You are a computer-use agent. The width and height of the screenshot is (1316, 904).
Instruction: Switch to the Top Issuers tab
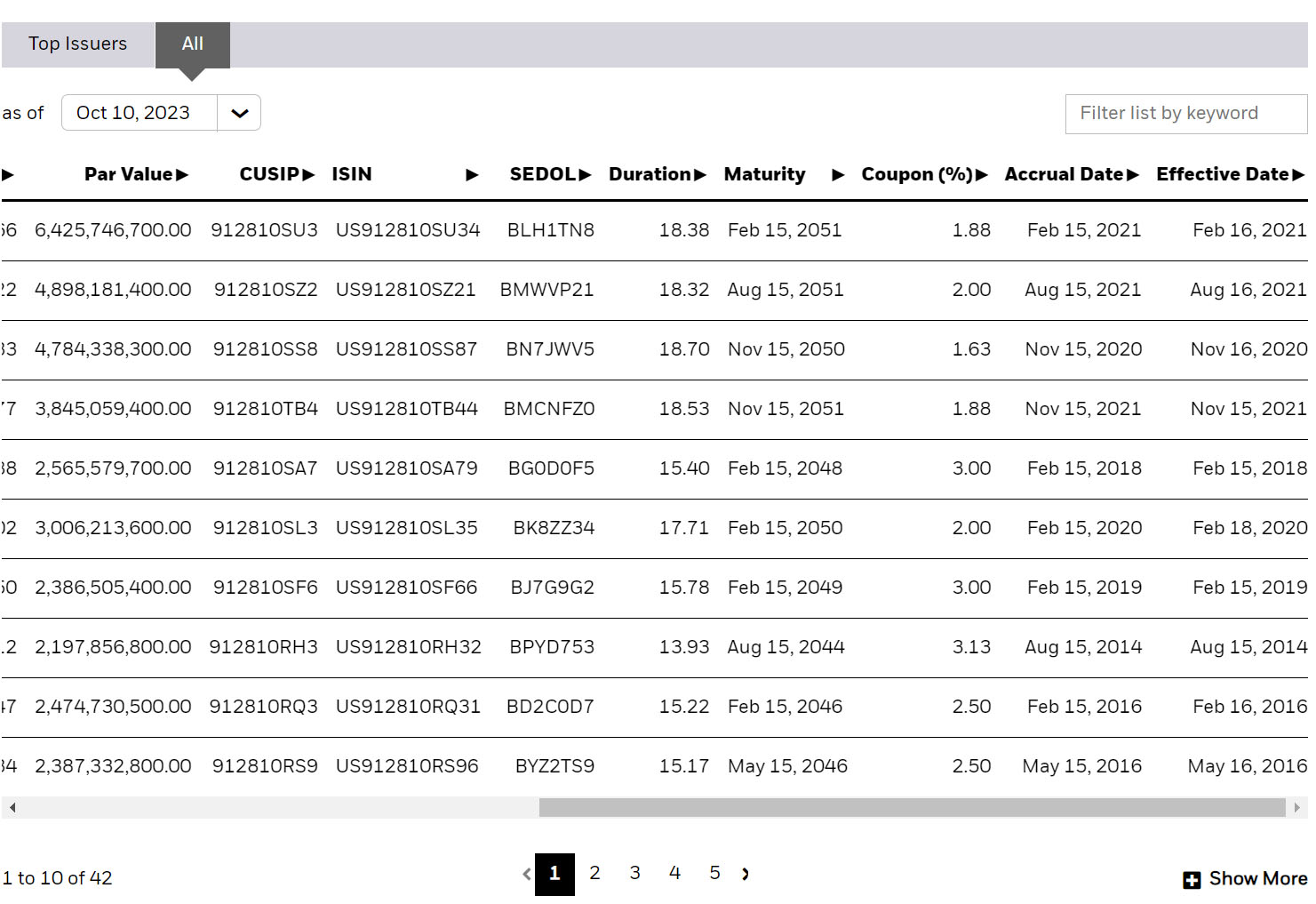77,44
